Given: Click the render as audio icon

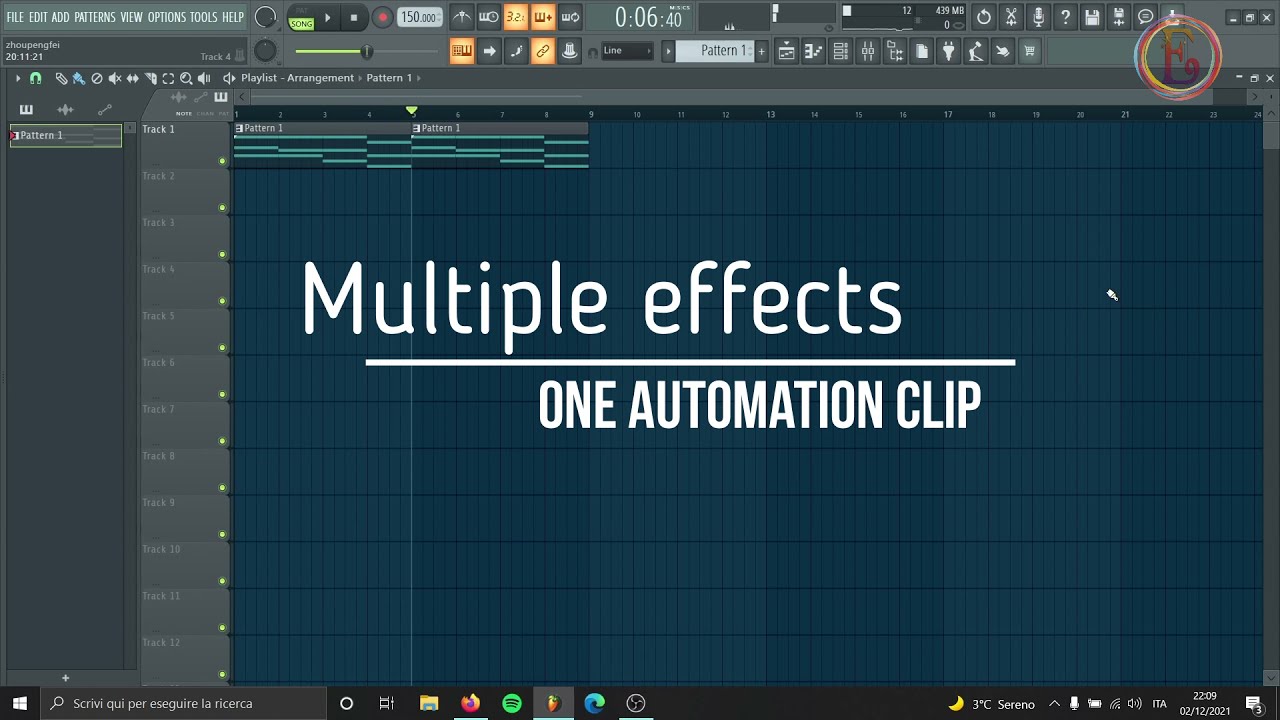Looking at the screenshot, I should point(1119,17).
